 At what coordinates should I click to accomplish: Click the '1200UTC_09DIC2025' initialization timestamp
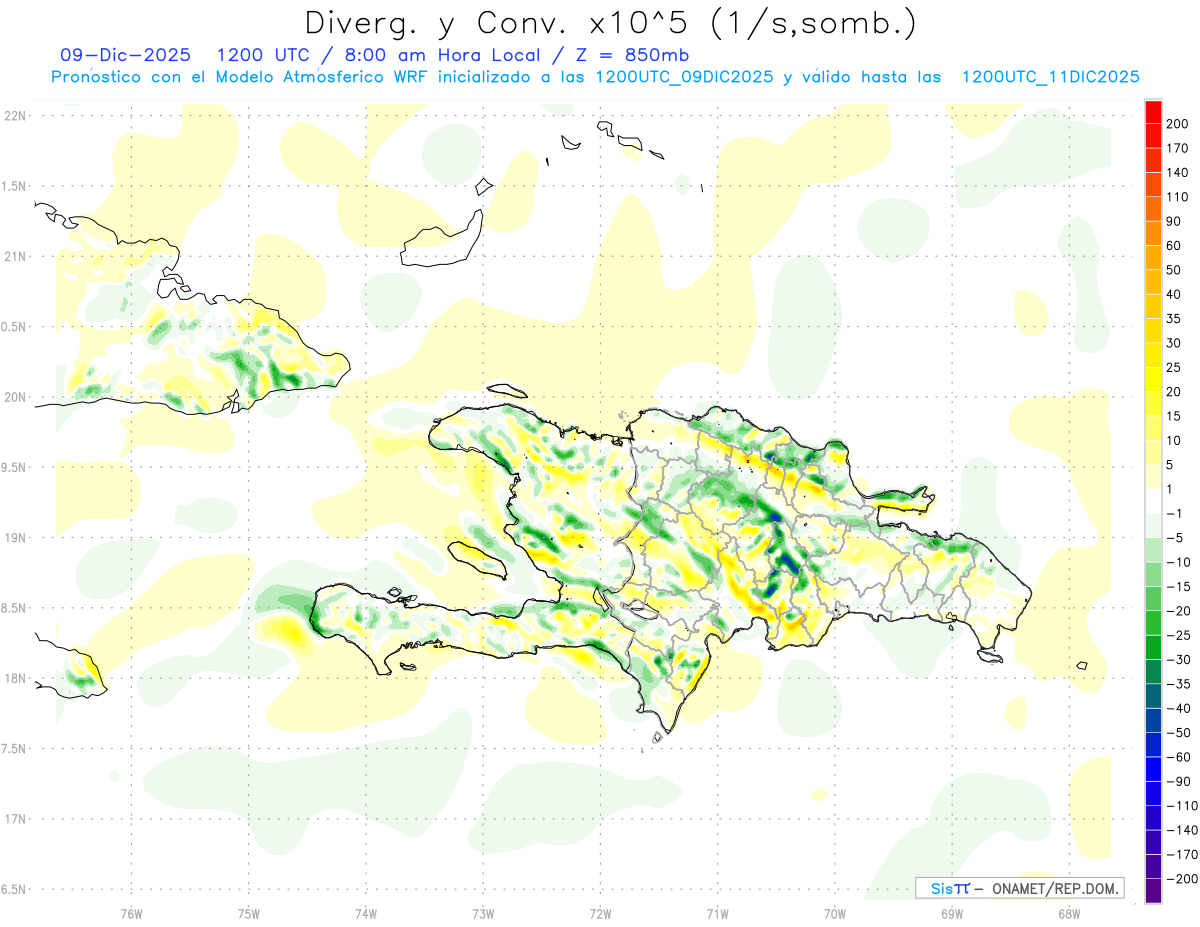[683, 77]
